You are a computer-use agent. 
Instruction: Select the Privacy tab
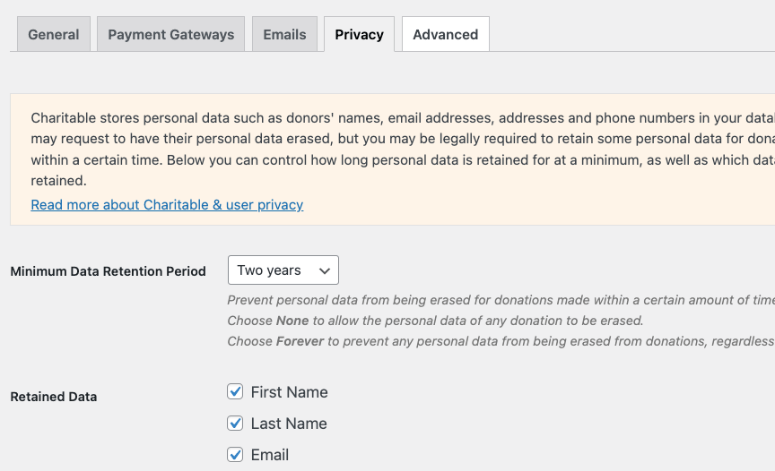pyautogui.click(x=359, y=34)
